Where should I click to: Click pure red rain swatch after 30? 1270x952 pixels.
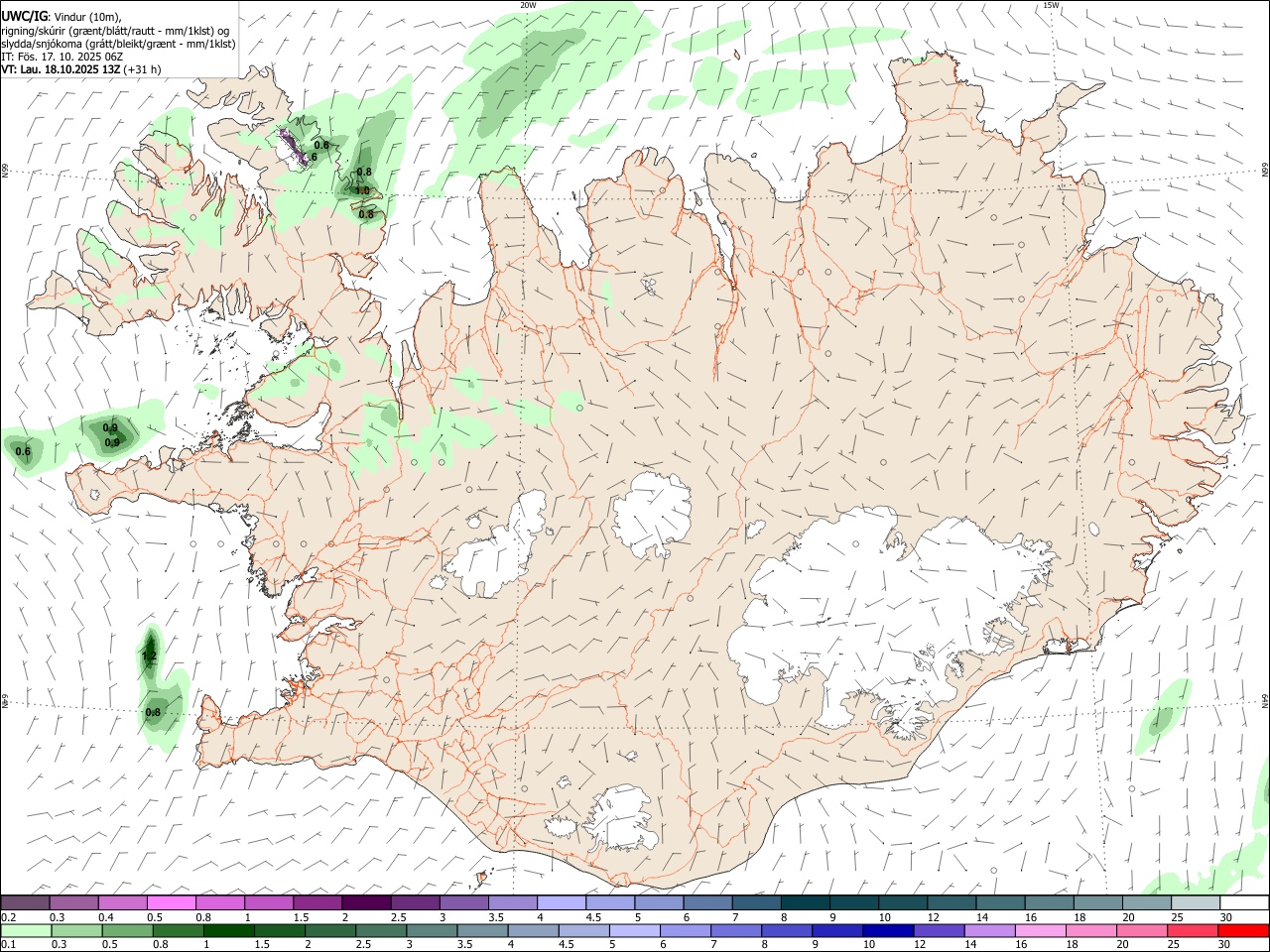click(x=1243, y=931)
